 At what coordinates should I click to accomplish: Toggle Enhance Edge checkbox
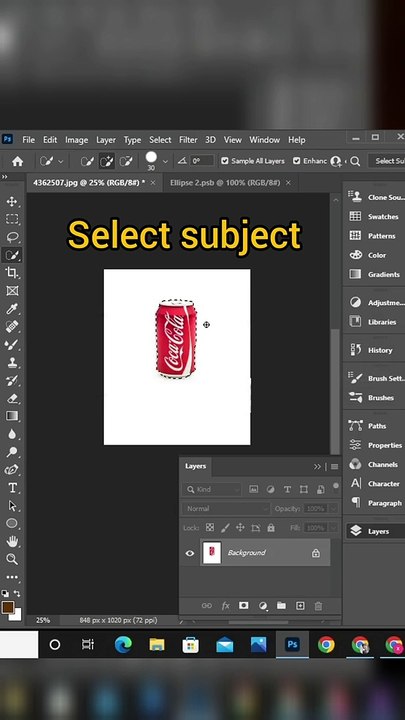coord(297,161)
